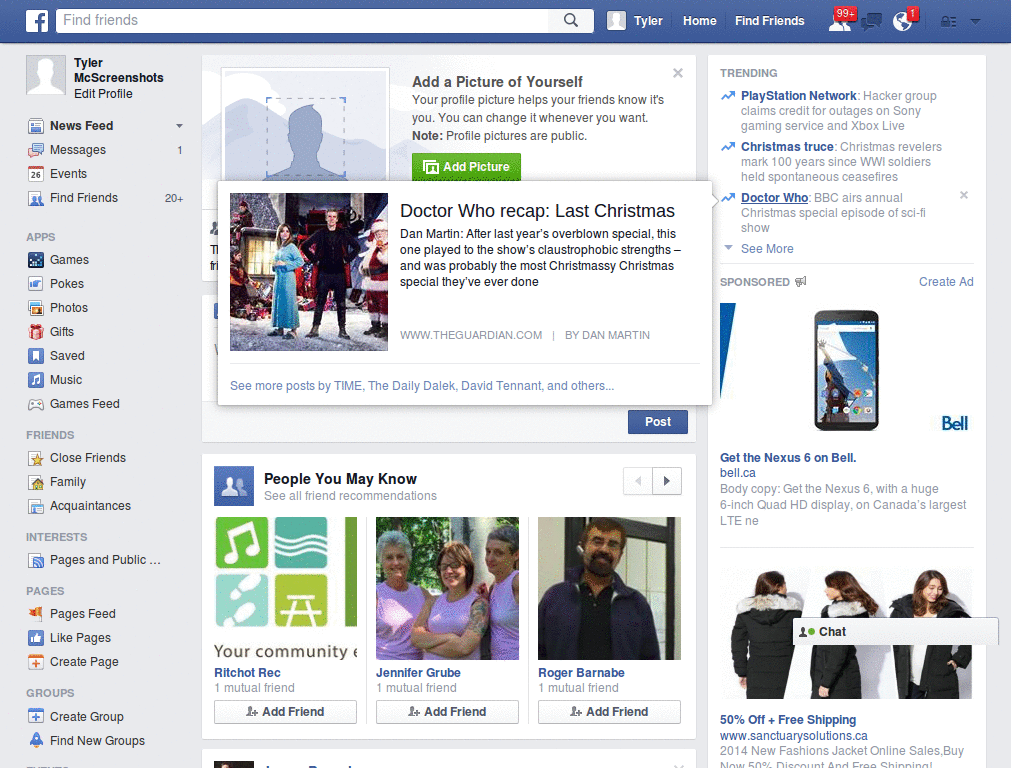Click the Create Group plus icon
The width and height of the screenshot is (1024, 768).
coord(36,716)
